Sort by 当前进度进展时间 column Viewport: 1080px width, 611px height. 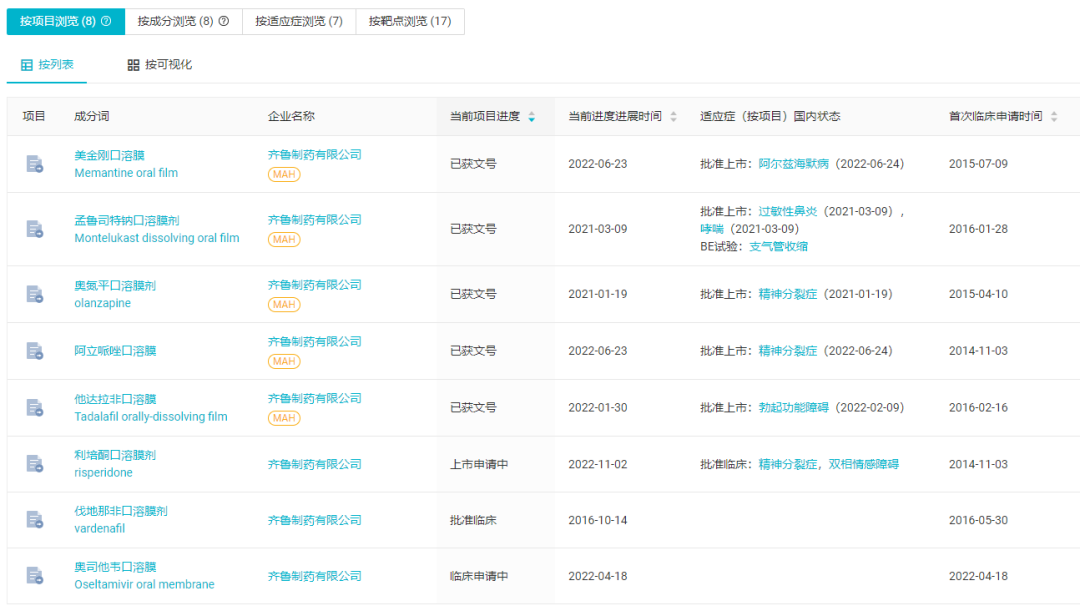(673, 117)
